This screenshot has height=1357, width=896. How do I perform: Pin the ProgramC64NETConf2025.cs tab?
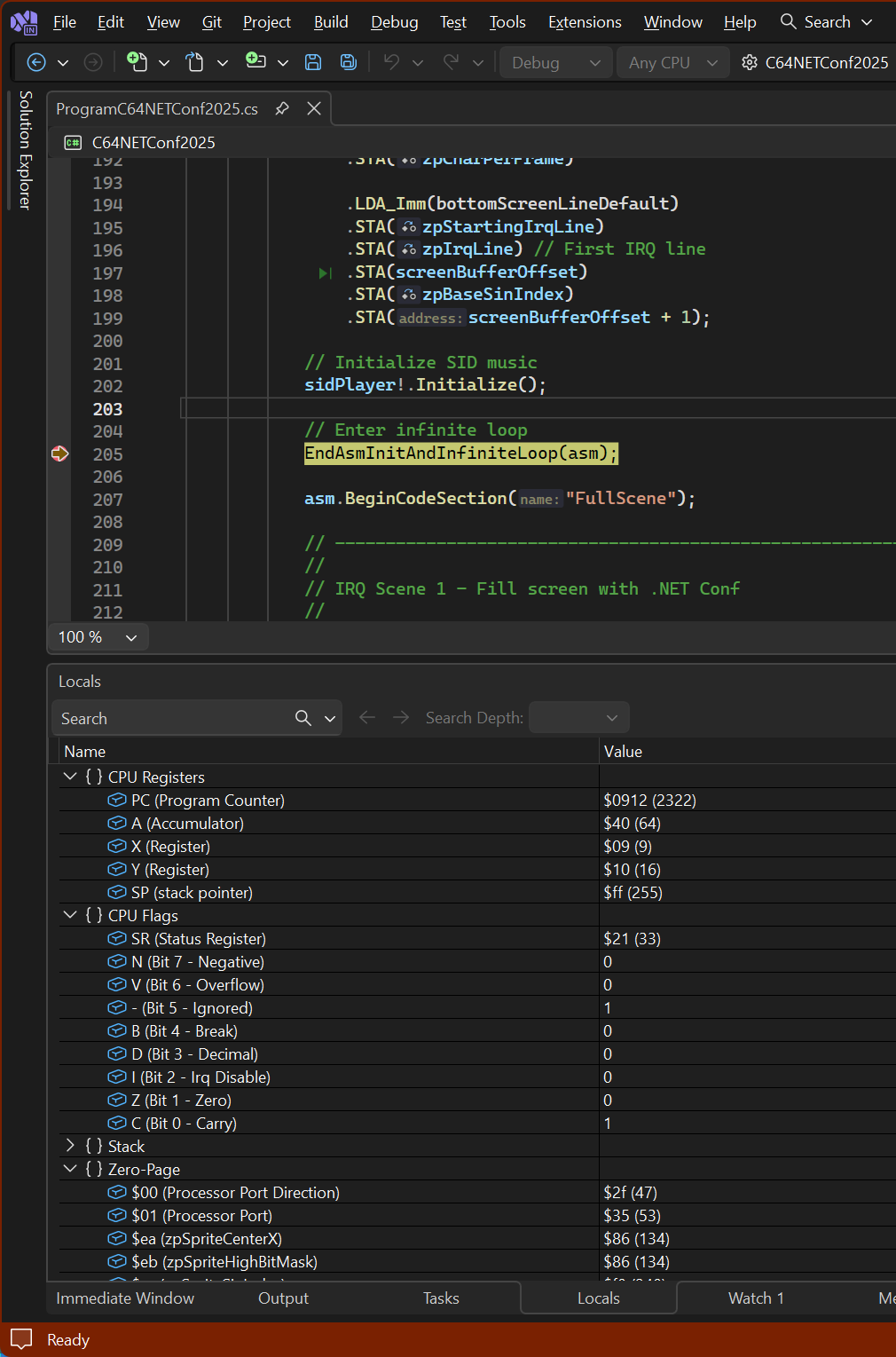click(x=281, y=107)
